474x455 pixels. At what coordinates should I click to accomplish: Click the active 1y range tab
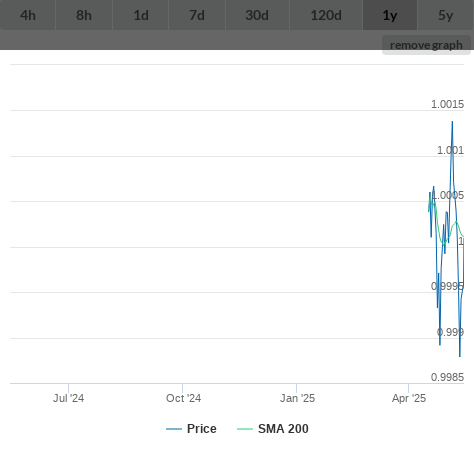[x=390, y=15]
